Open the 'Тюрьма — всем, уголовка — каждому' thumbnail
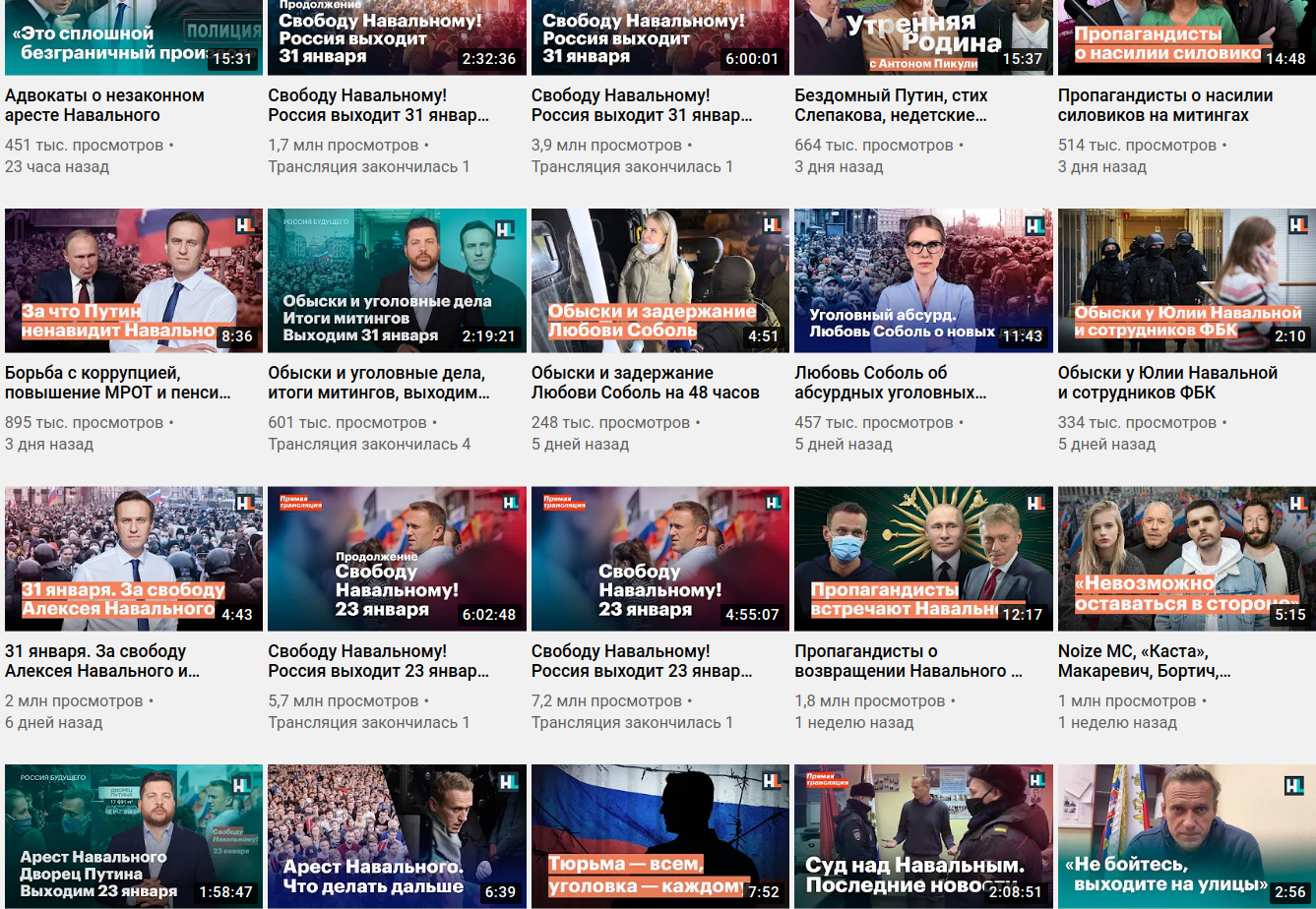 tap(660, 836)
